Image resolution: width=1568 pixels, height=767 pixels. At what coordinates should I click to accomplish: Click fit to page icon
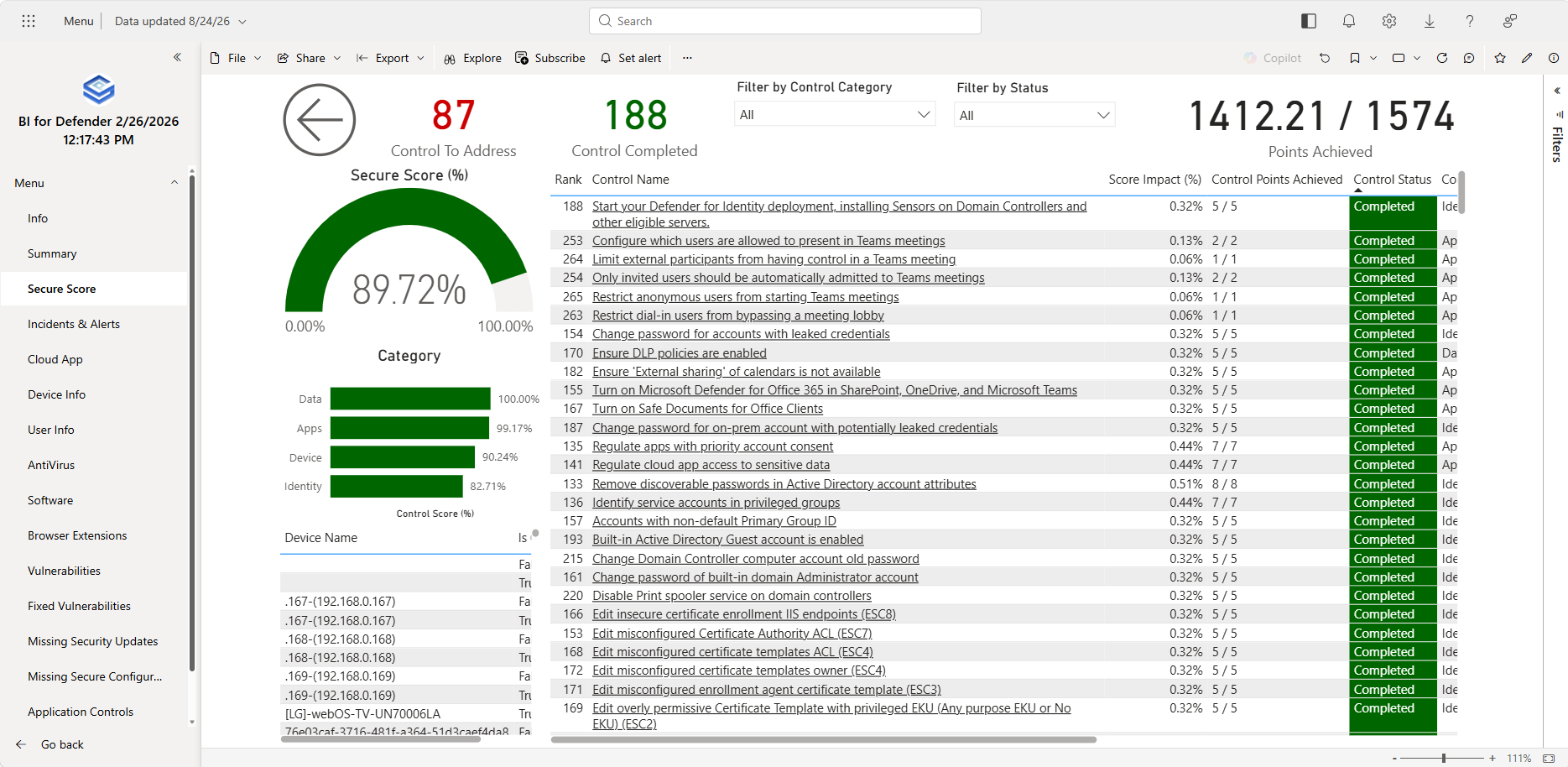click(1549, 758)
